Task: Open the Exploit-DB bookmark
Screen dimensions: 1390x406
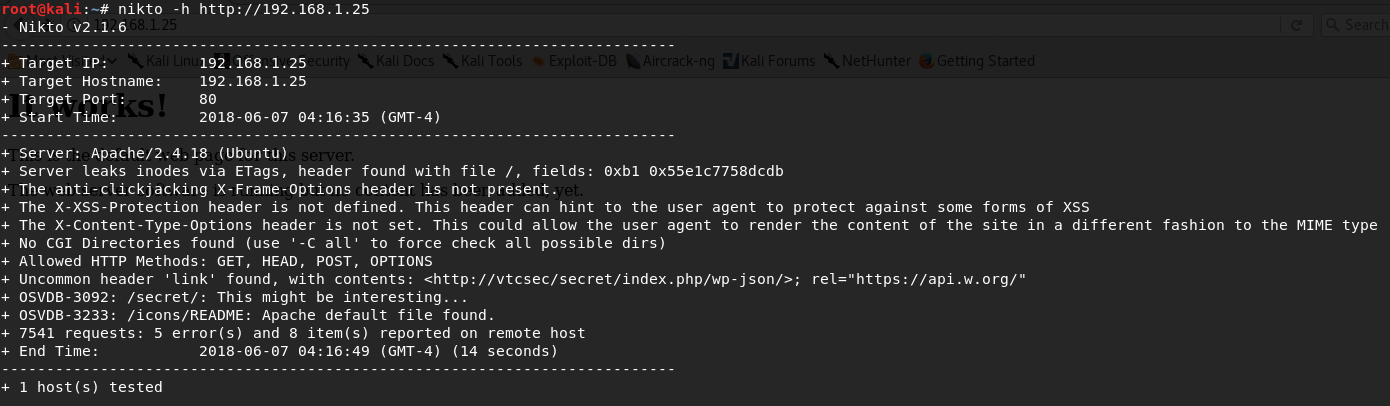Action: pos(573,61)
